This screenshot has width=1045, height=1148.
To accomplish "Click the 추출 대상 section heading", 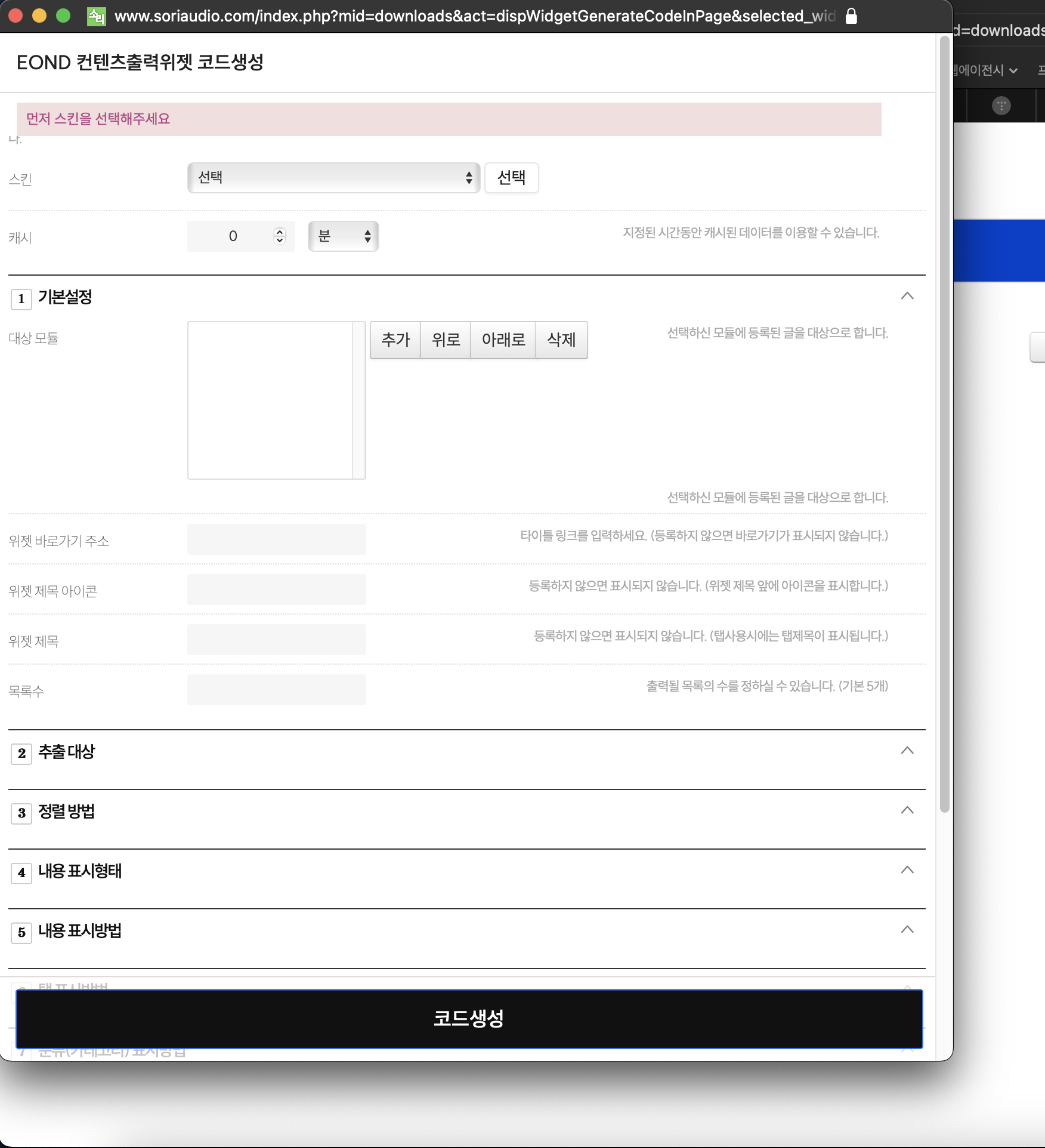I will [67, 752].
